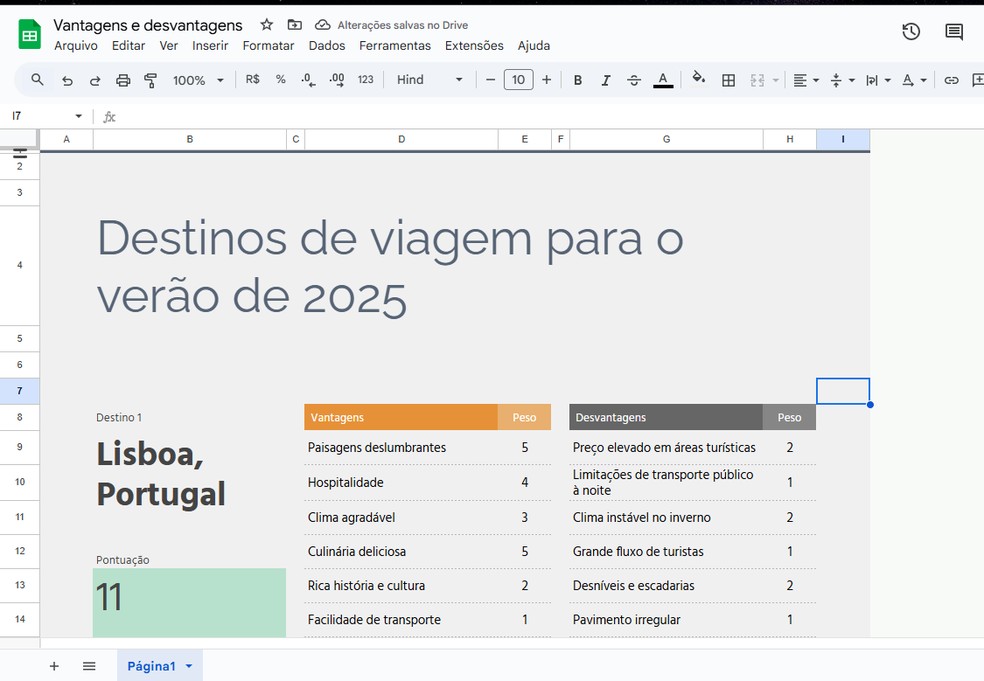984x681 pixels.
Task: Open version history
Action: [x=910, y=31]
